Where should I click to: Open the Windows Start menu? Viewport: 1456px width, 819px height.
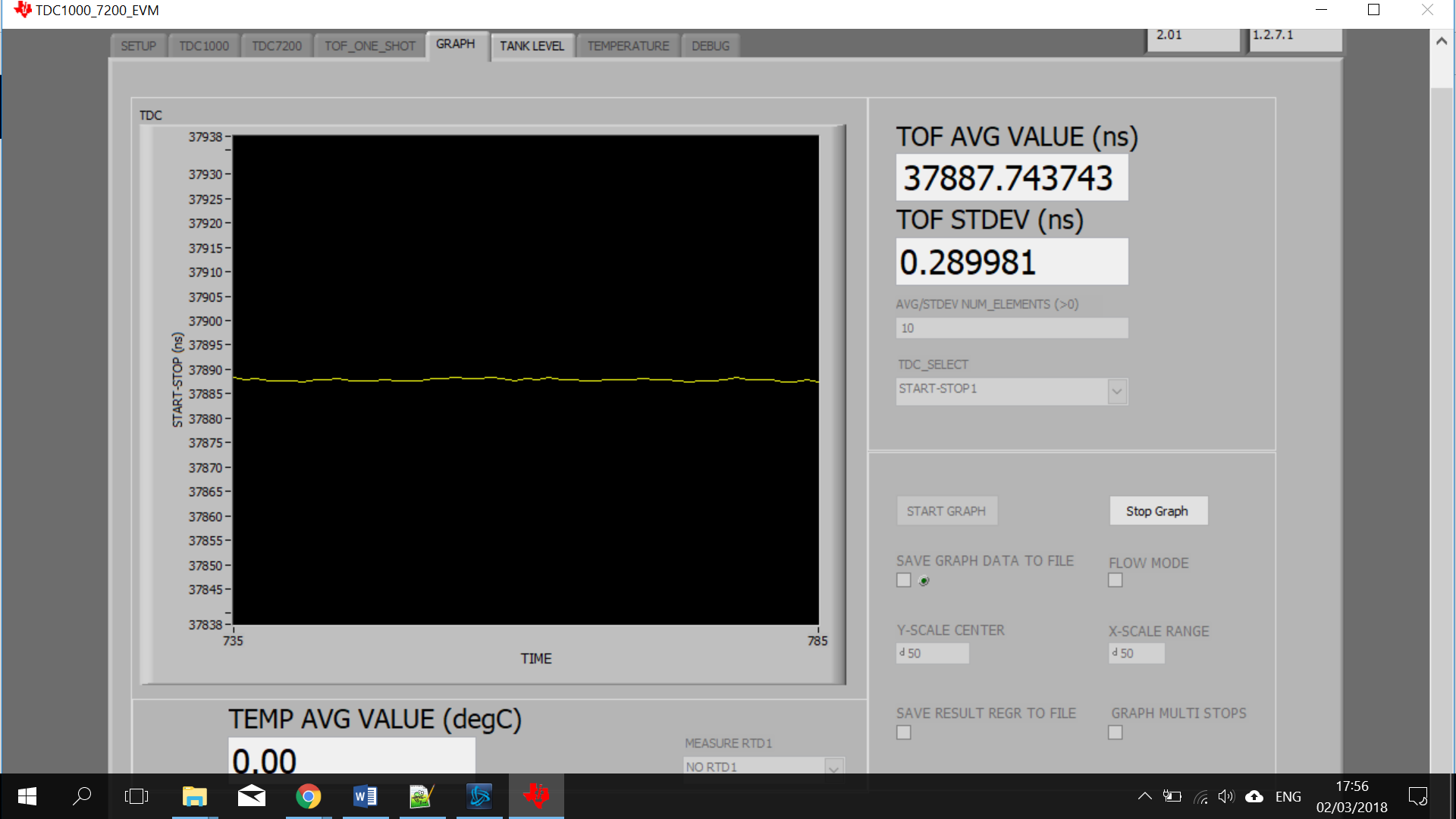(x=27, y=796)
